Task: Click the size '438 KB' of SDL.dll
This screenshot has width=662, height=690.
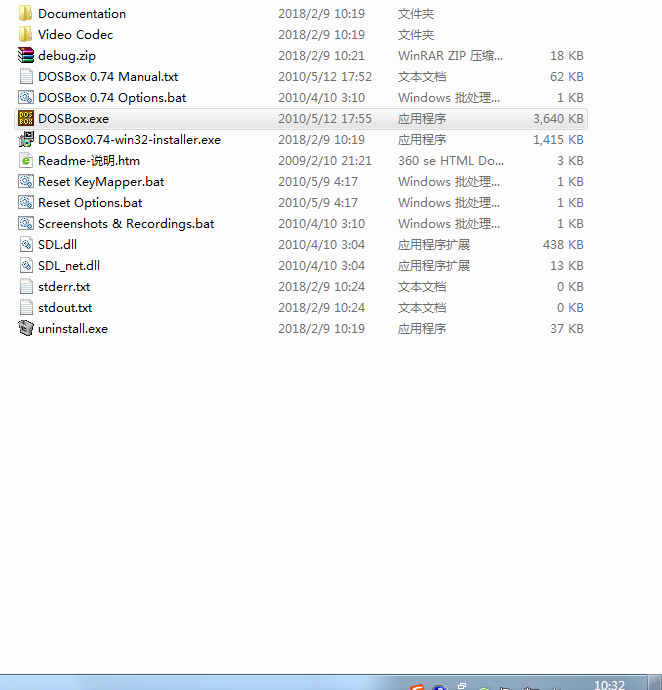Action: (563, 245)
